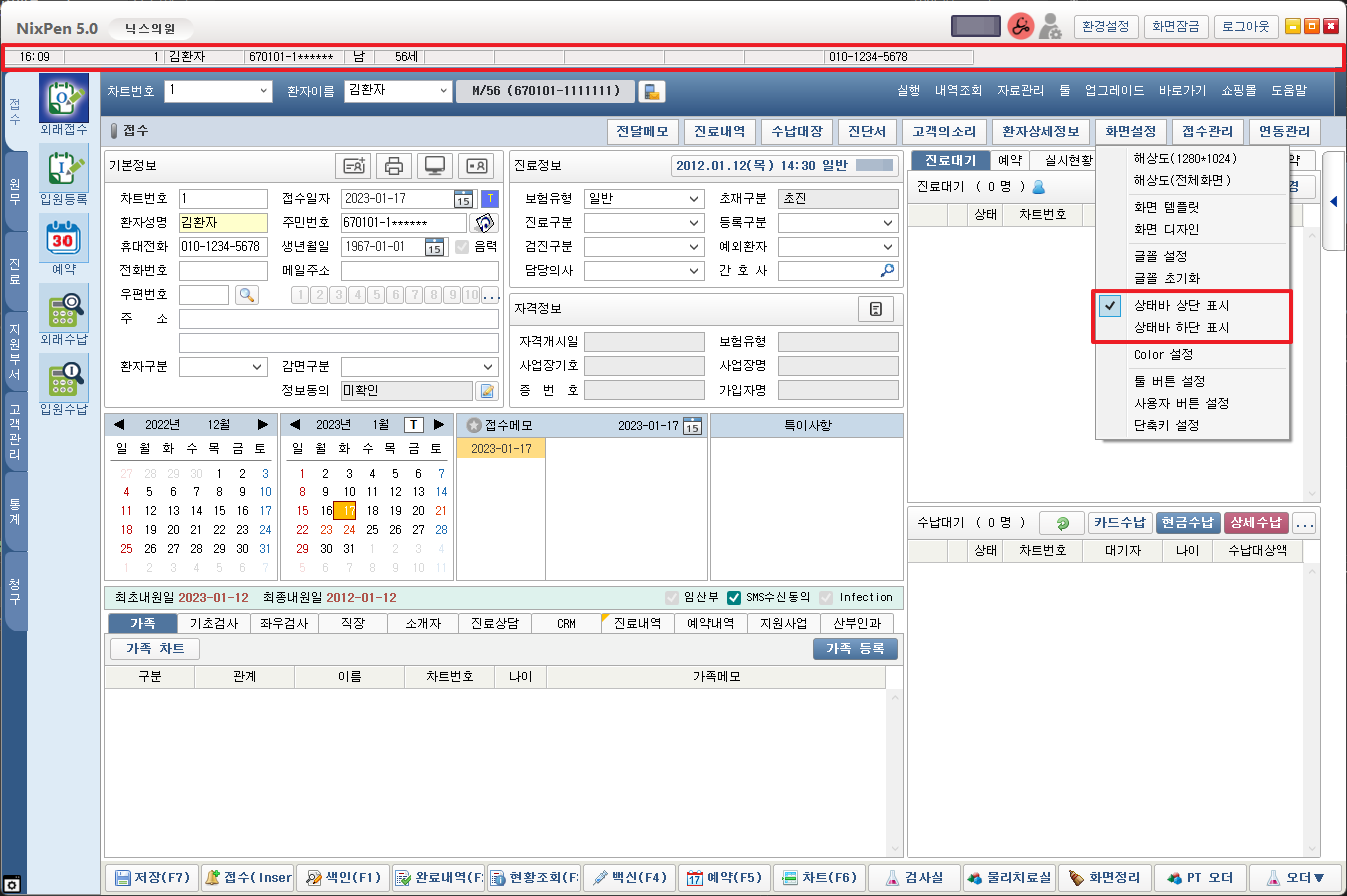Click the 가족 등록 button
Viewport: 1347px width, 896px height.
coord(855,649)
